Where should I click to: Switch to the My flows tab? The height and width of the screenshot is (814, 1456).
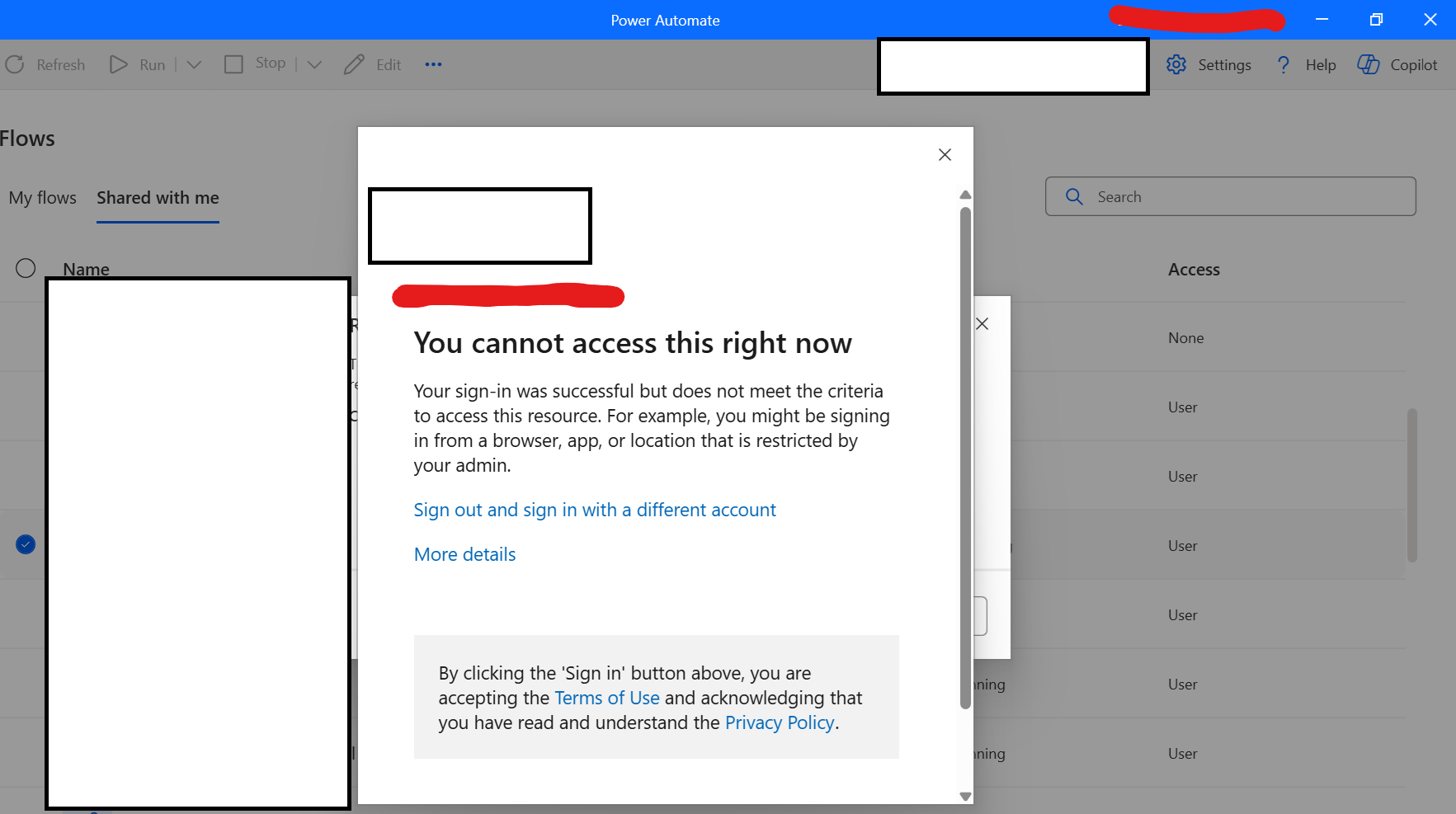[x=42, y=198]
